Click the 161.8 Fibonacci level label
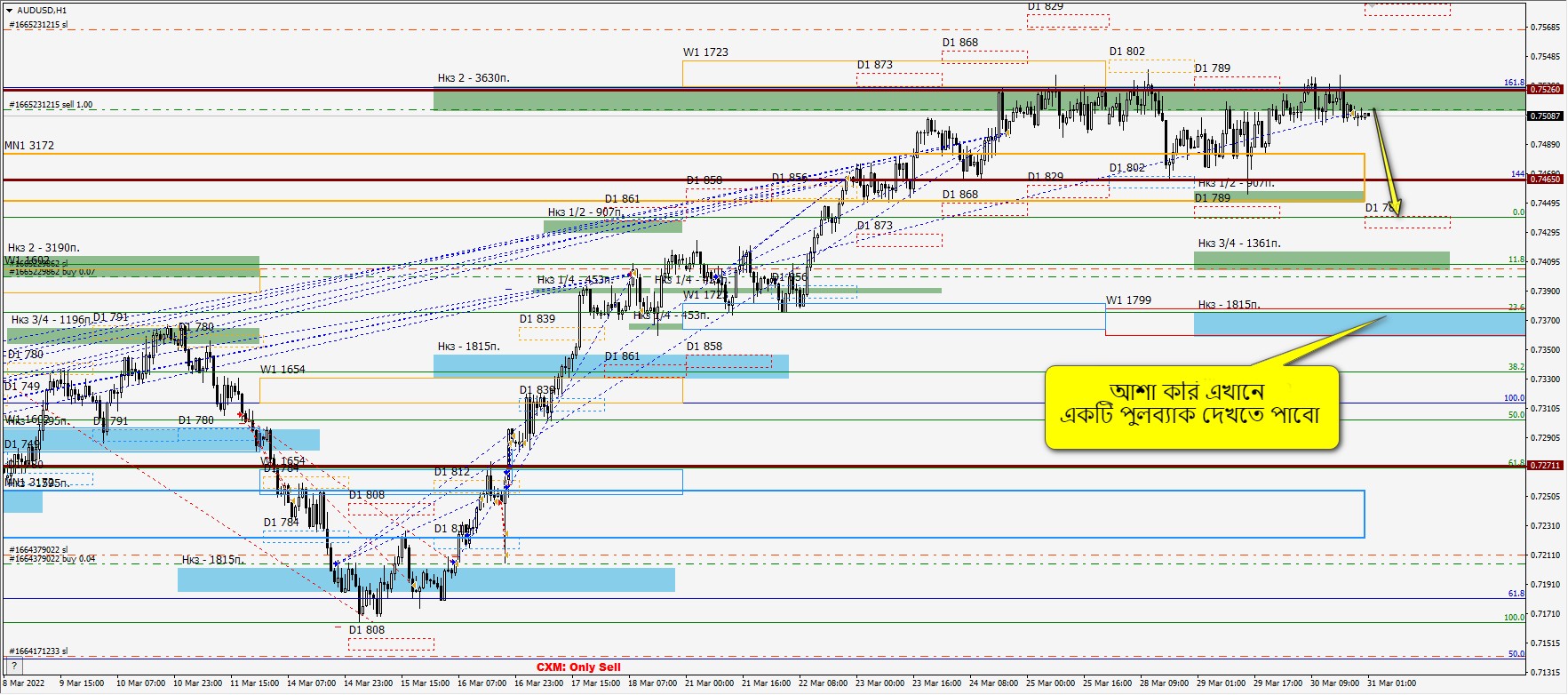The image size is (1568, 695). coord(1513,83)
